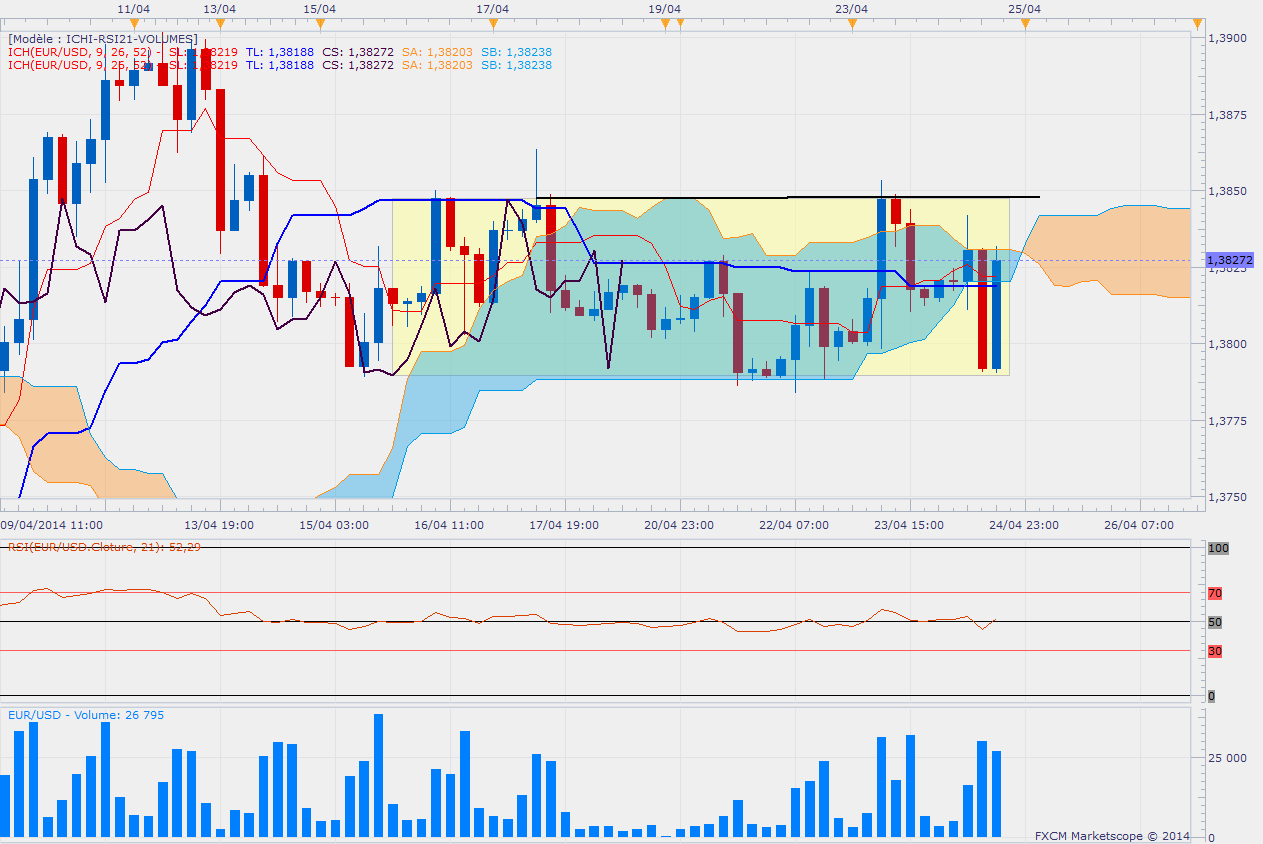Click the orange marker under 11/04
The width and height of the screenshot is (1263, 844).
point(134,23)
